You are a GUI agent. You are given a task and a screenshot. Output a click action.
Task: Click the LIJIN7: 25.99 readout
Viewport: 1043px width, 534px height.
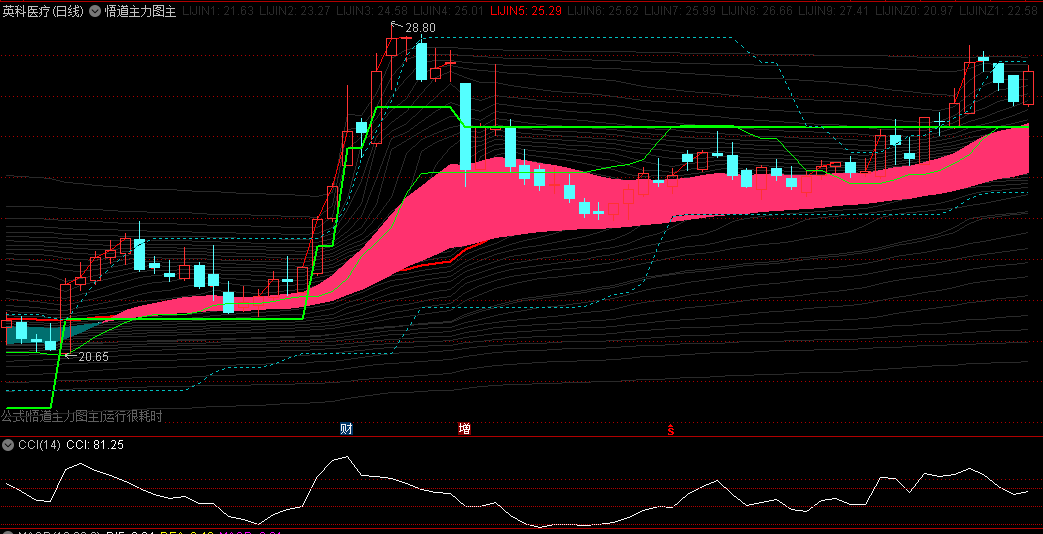pyautogui.click(x=680, y=11)
